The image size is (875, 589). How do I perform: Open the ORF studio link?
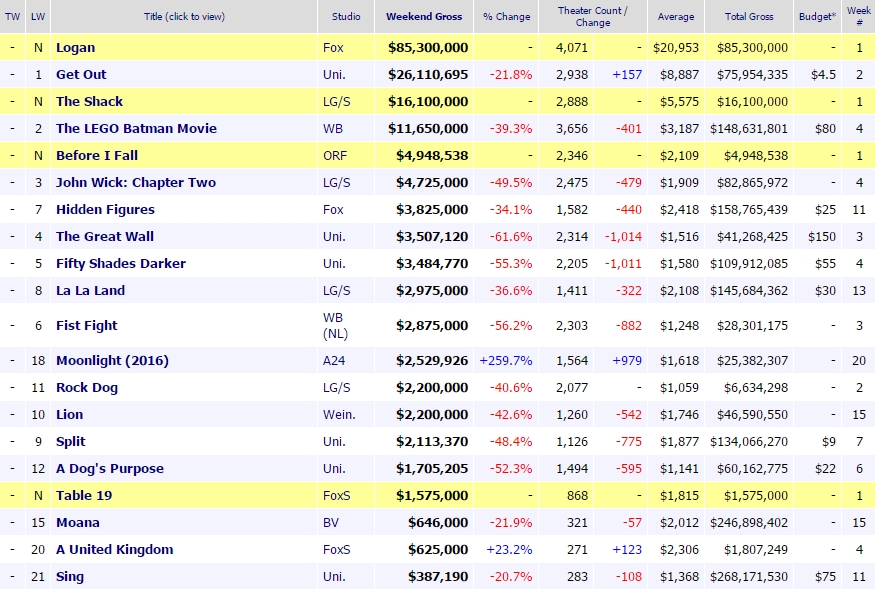point(335,155)
